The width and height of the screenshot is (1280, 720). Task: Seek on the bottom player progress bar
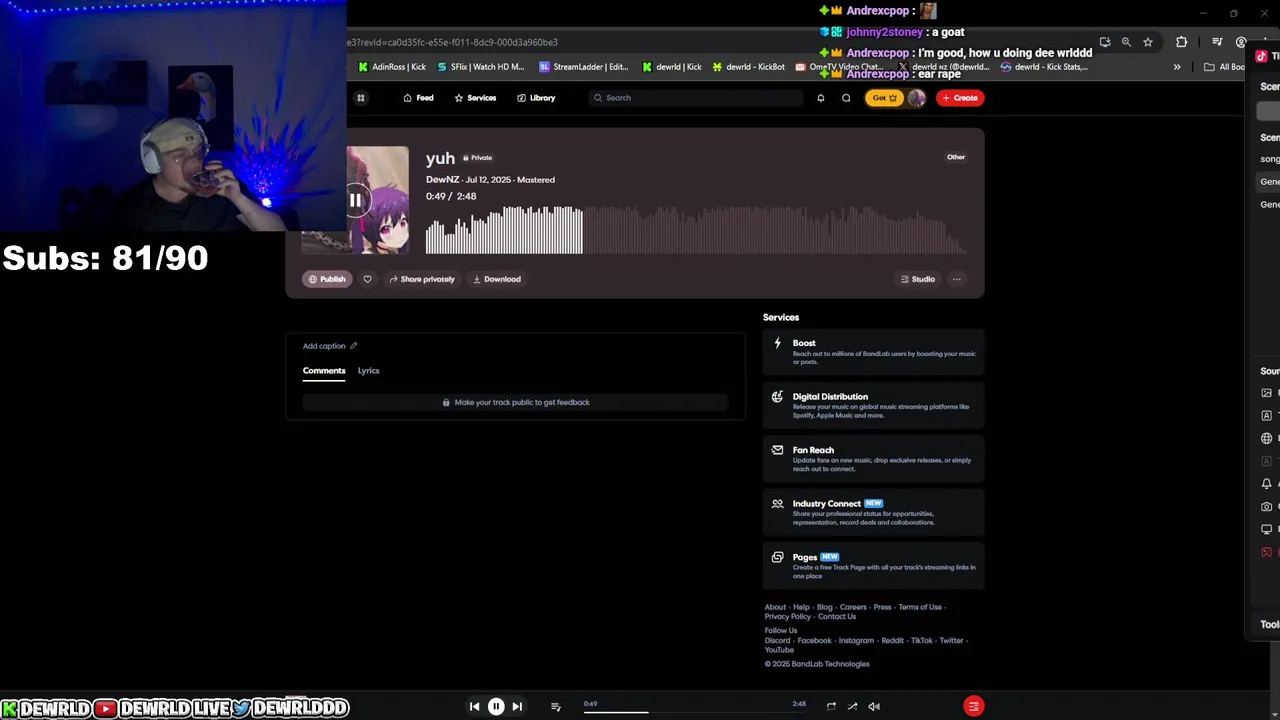[695, 712]
